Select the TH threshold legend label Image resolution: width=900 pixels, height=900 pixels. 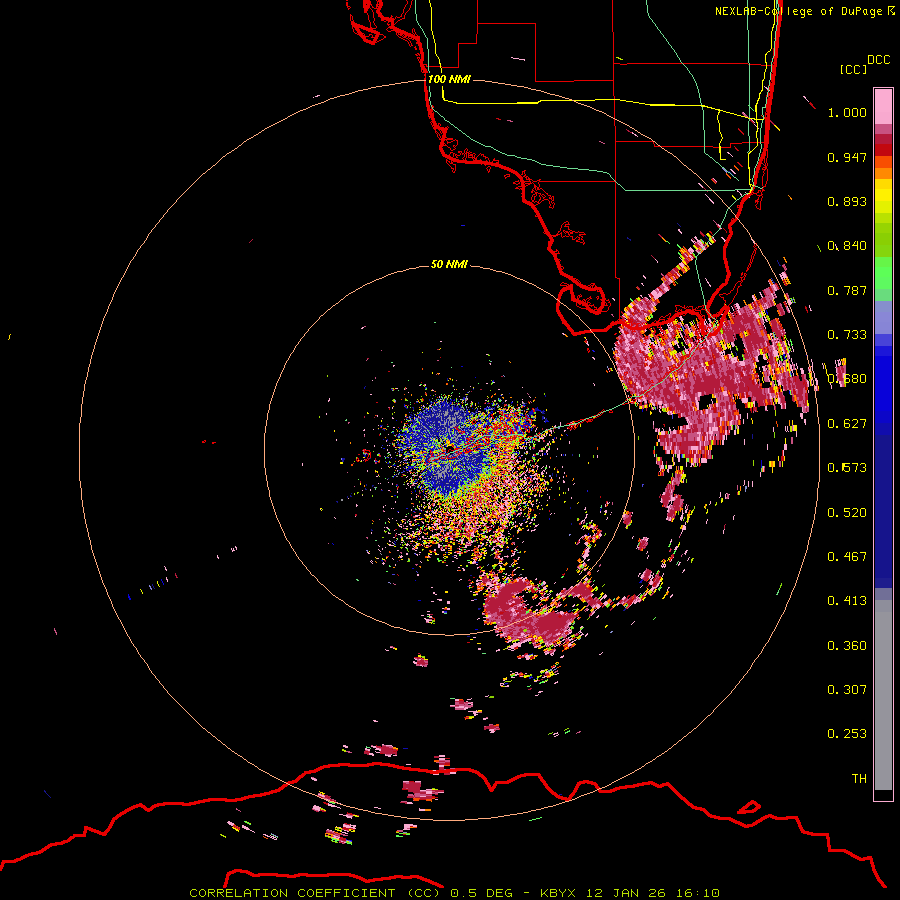click(x=859, y=779)
